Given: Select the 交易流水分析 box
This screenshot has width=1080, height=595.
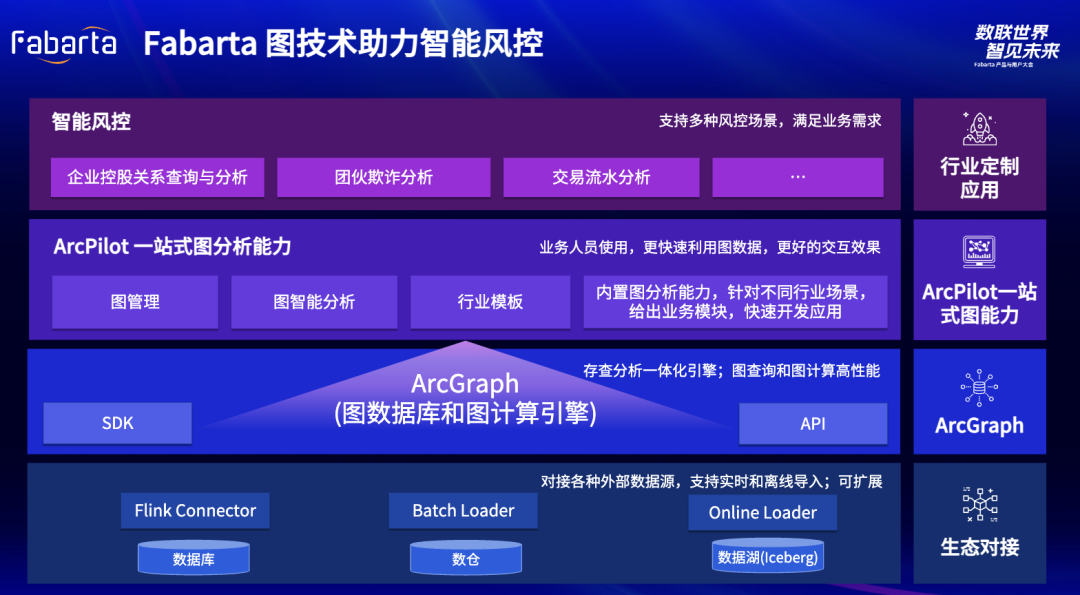Looking at the screenshot, I should (x=601, y=178).
